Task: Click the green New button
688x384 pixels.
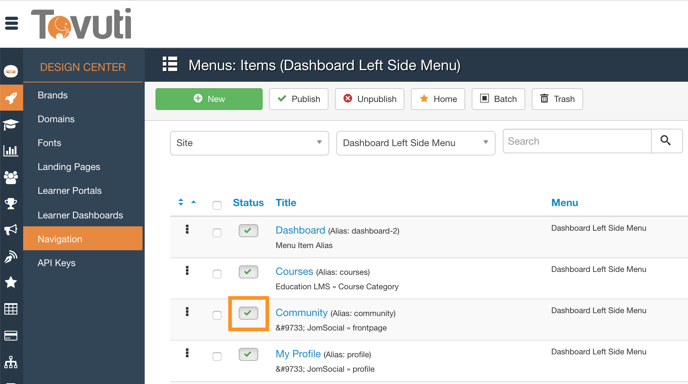Action: point(209,99)
